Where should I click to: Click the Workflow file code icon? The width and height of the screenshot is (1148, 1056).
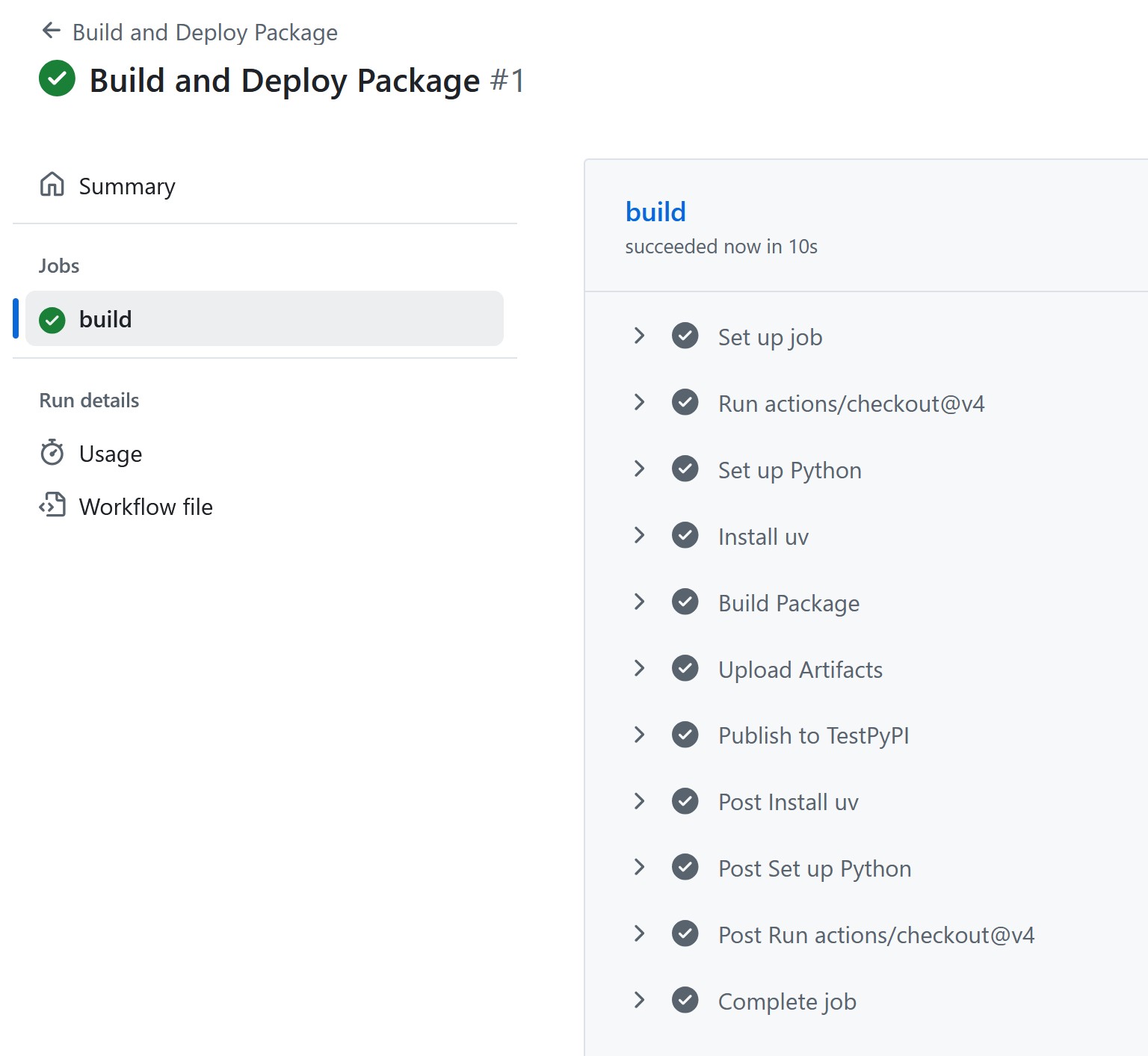(x=52, y=506)
